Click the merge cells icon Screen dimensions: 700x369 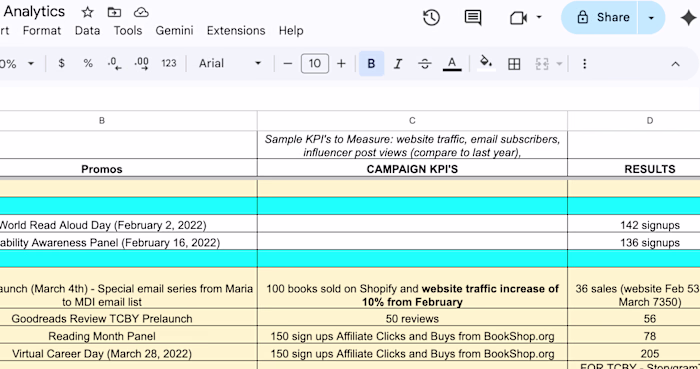tap(542, 64)
